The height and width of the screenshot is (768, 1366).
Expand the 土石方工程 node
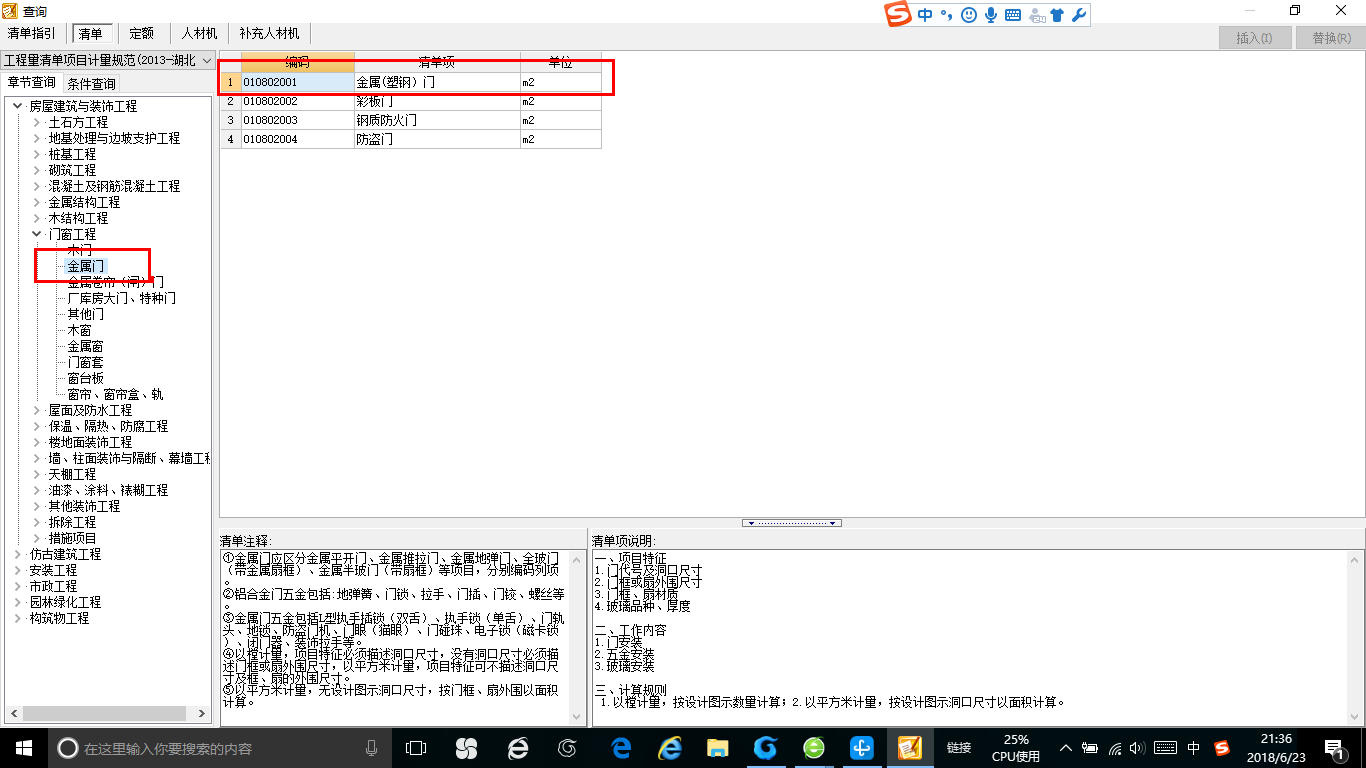pyautogui.click(x=37, y=122)
